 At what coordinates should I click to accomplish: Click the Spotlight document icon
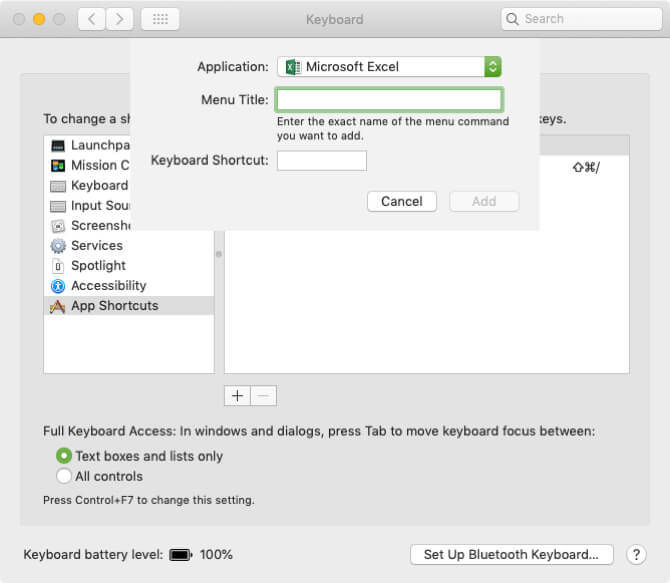click(58, 266)
